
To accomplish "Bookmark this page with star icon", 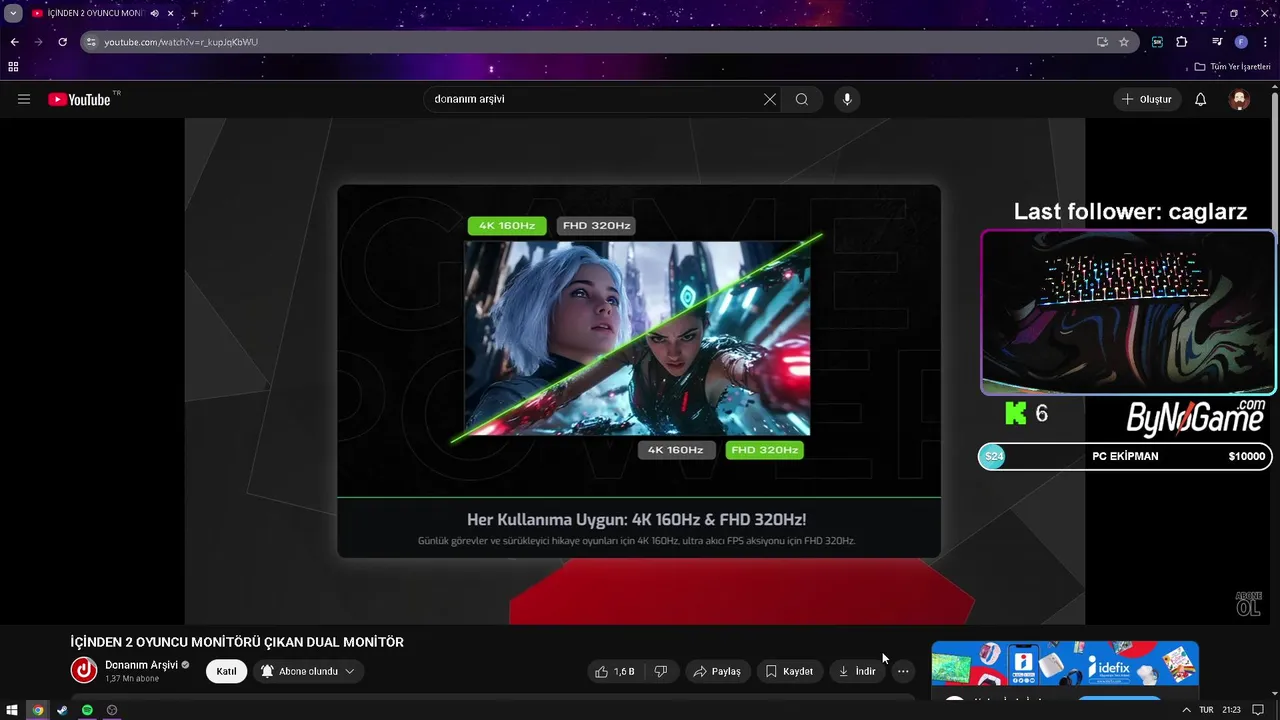I will tap(1124, 42).
